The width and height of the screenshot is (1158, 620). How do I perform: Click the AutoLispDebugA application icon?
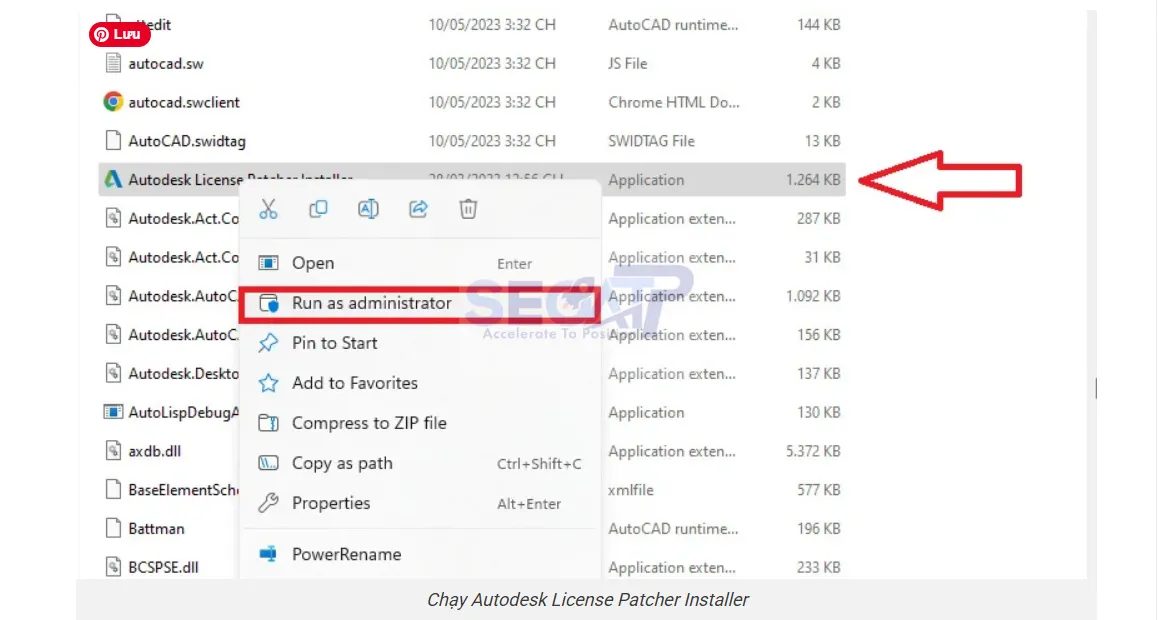point(113,413)
